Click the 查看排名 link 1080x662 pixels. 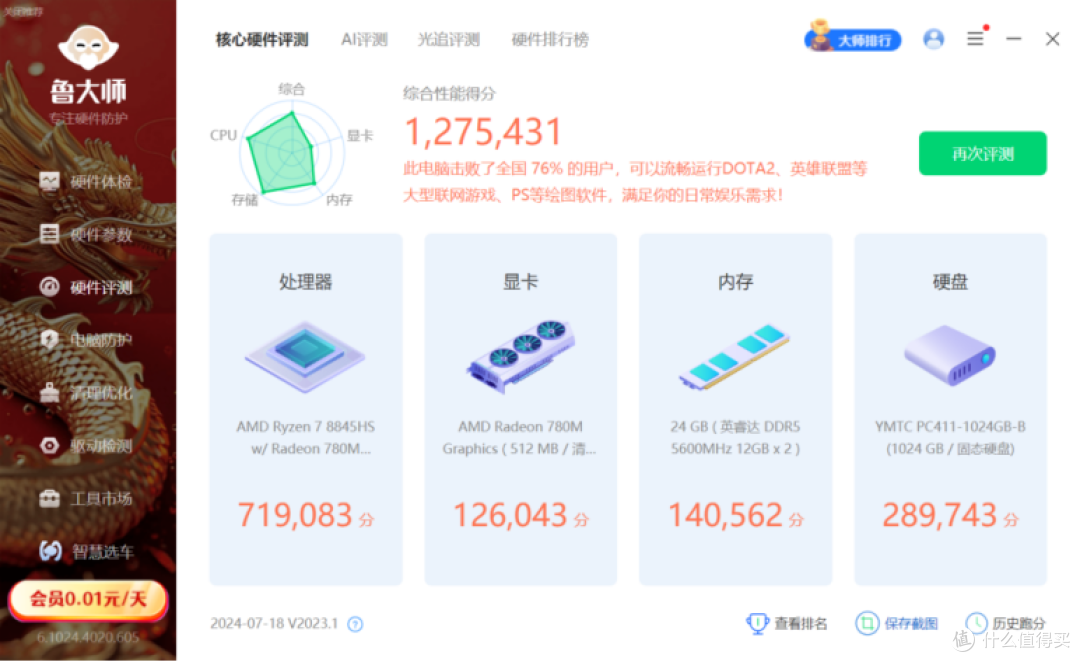800,623
